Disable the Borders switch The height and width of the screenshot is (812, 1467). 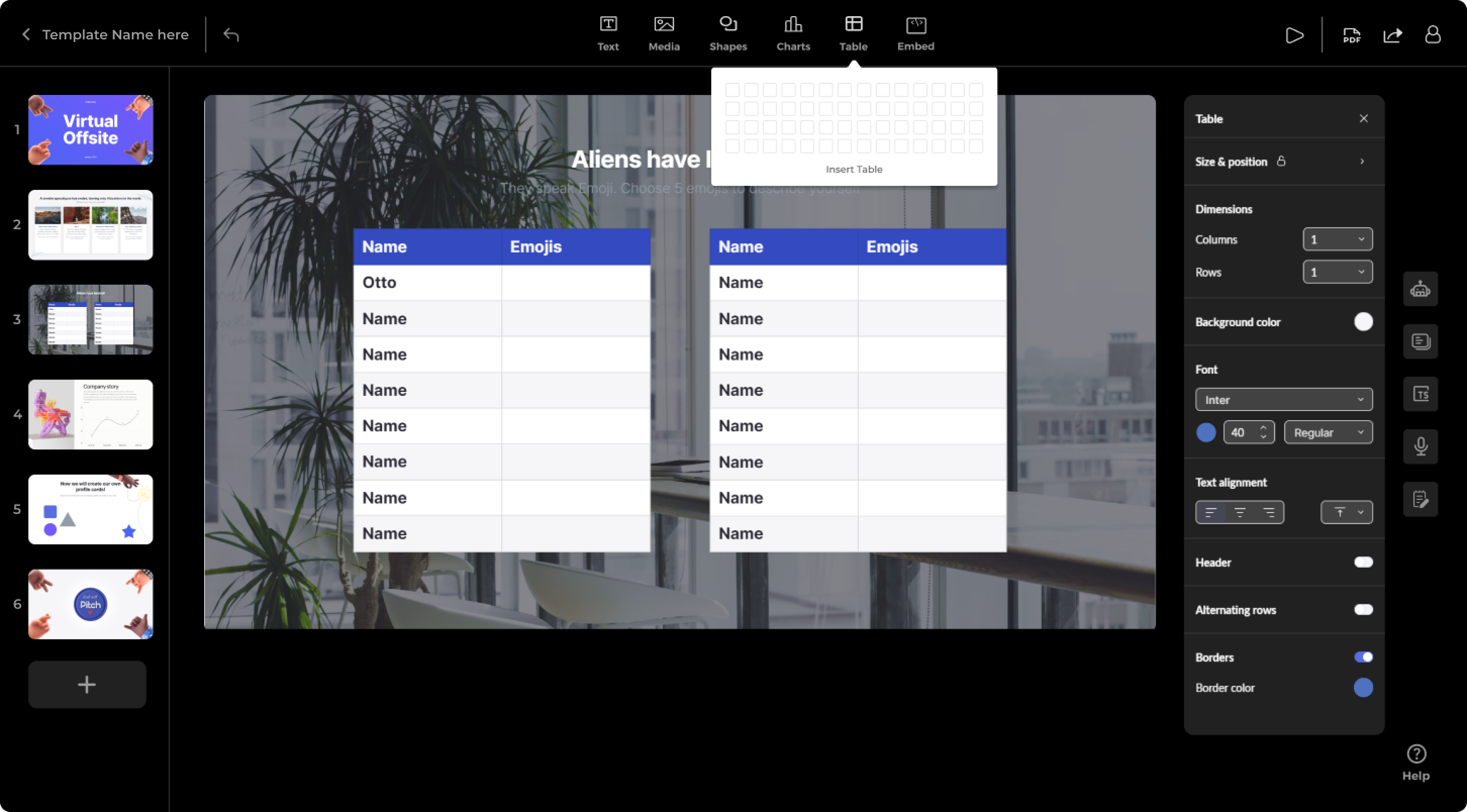coord(1363,657)
